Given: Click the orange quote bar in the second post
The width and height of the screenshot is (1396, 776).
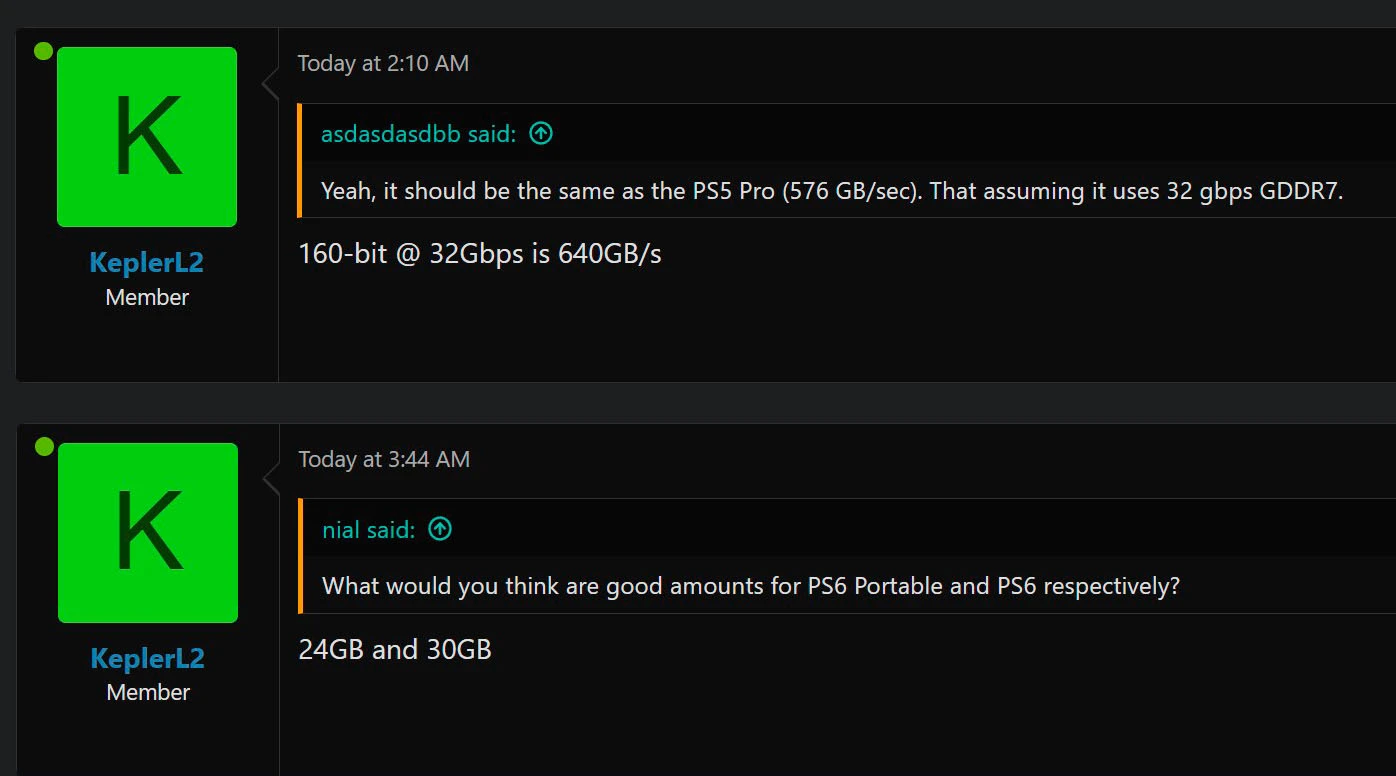Looking at the screenshot, I should pos(300,555).
